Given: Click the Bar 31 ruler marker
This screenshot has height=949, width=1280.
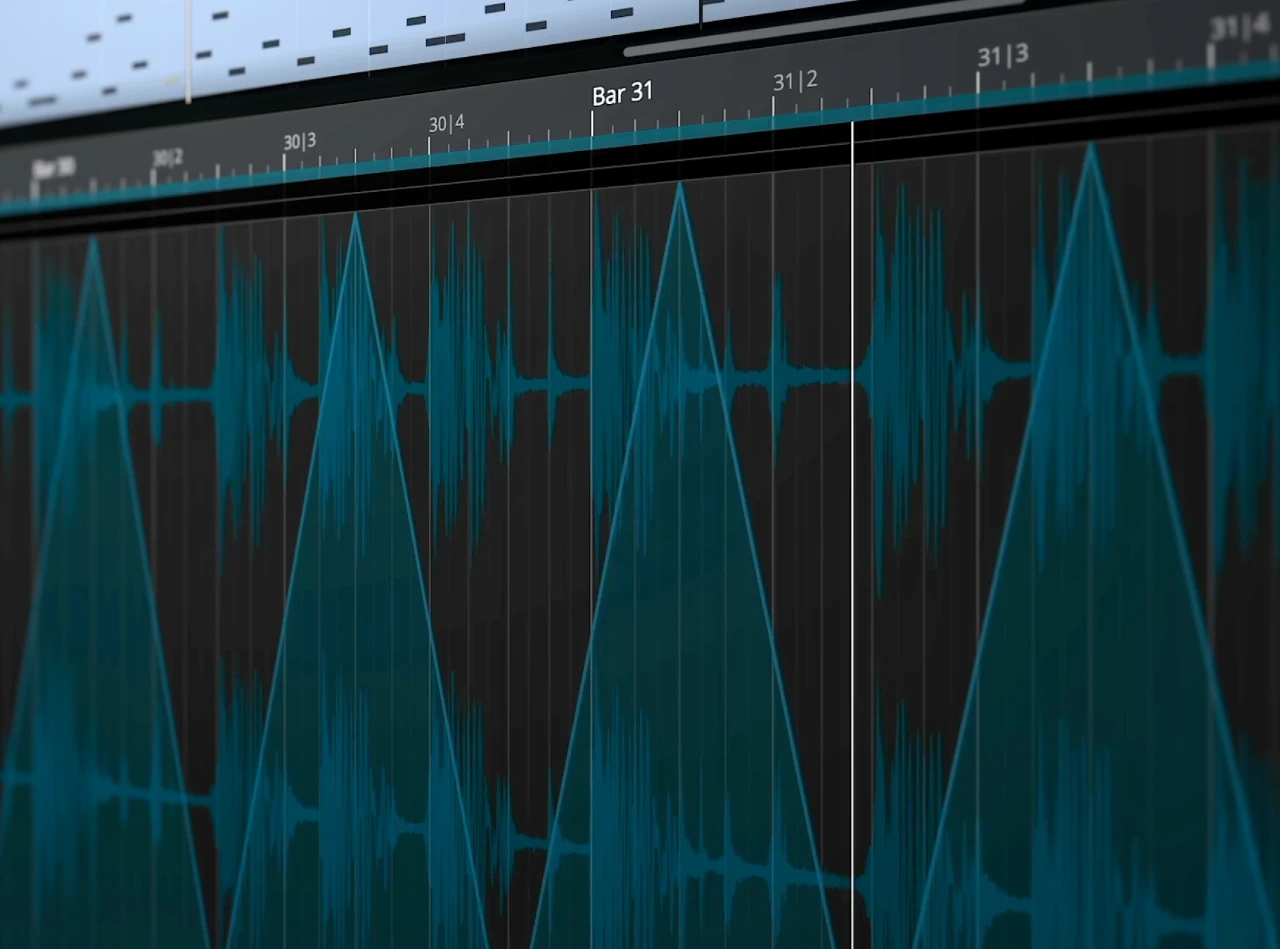Looking at the screenshot, I should pos(622,94).
